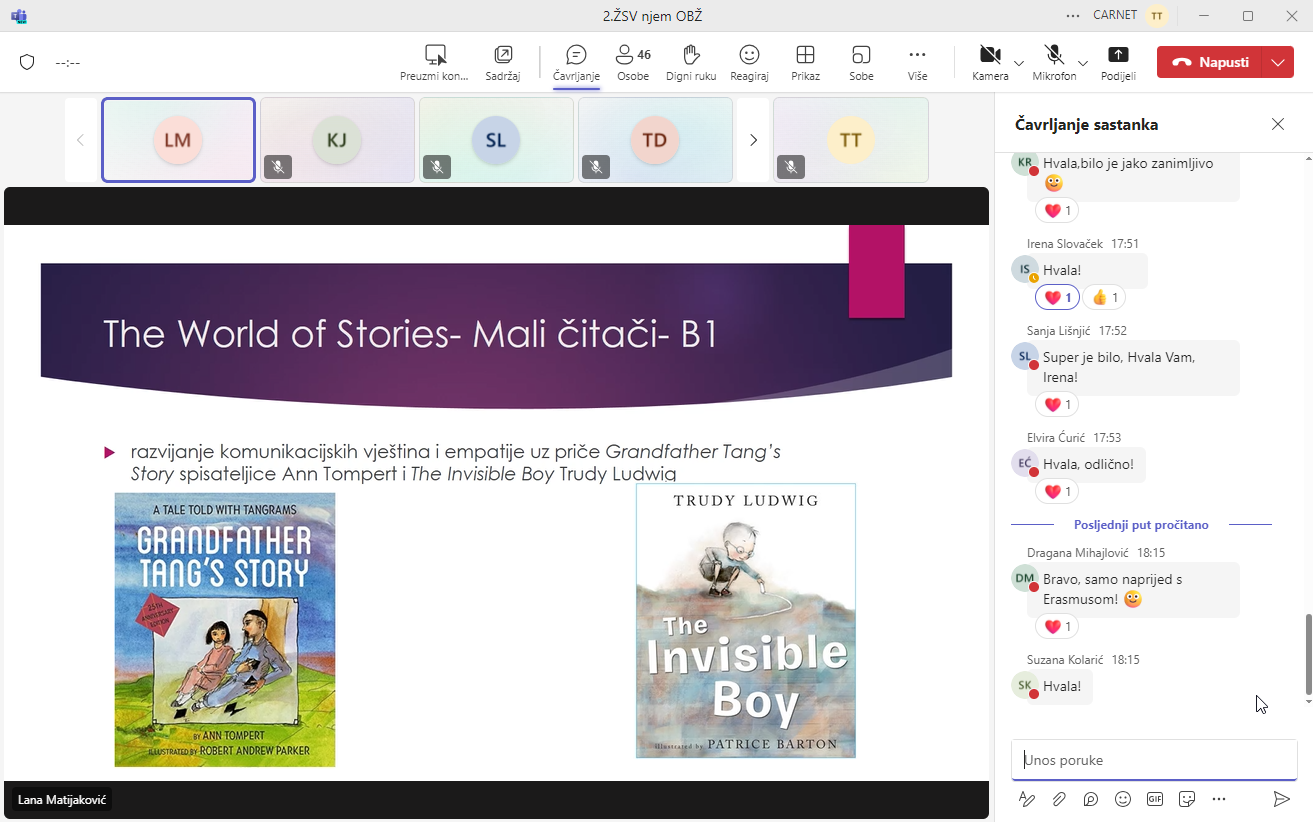This screenshot has height=822, width=1313.
Task: Click The Invisible Boy book cover
Action: point(746,620)
